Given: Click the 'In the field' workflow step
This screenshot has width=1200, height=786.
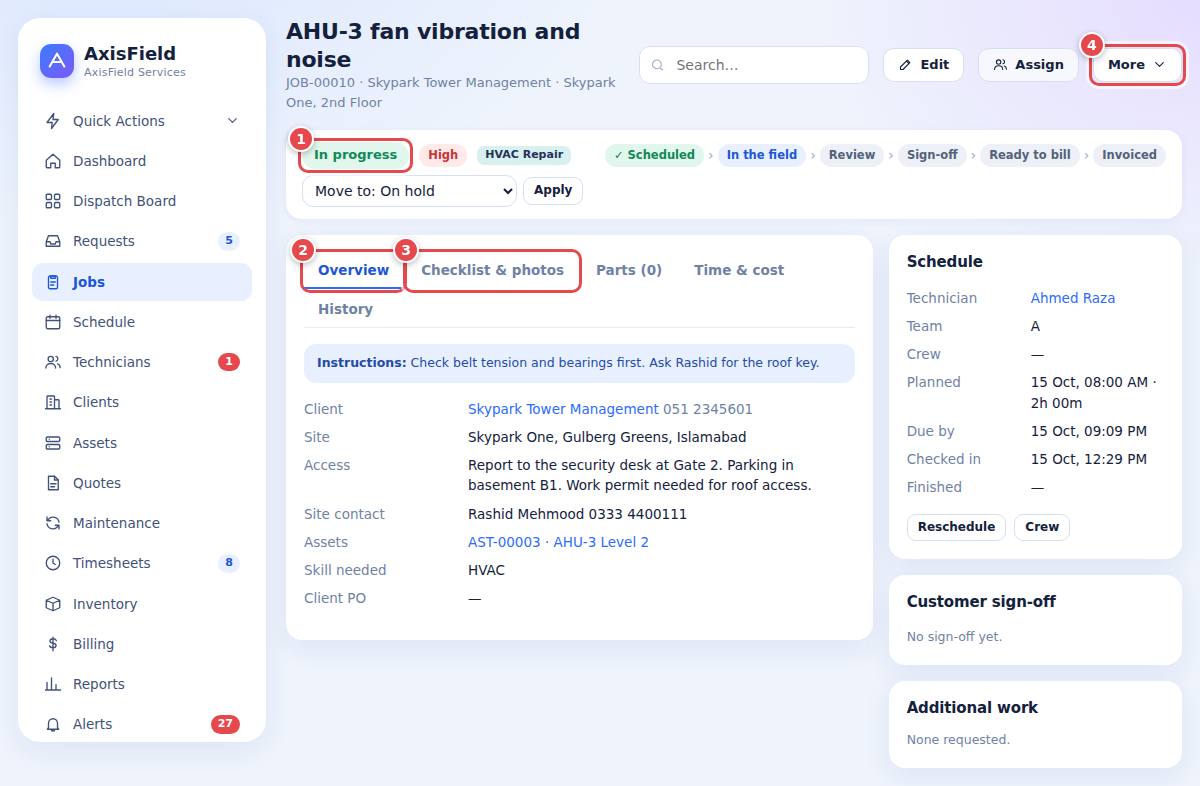Looking at the screenshot, I should 762,155.
